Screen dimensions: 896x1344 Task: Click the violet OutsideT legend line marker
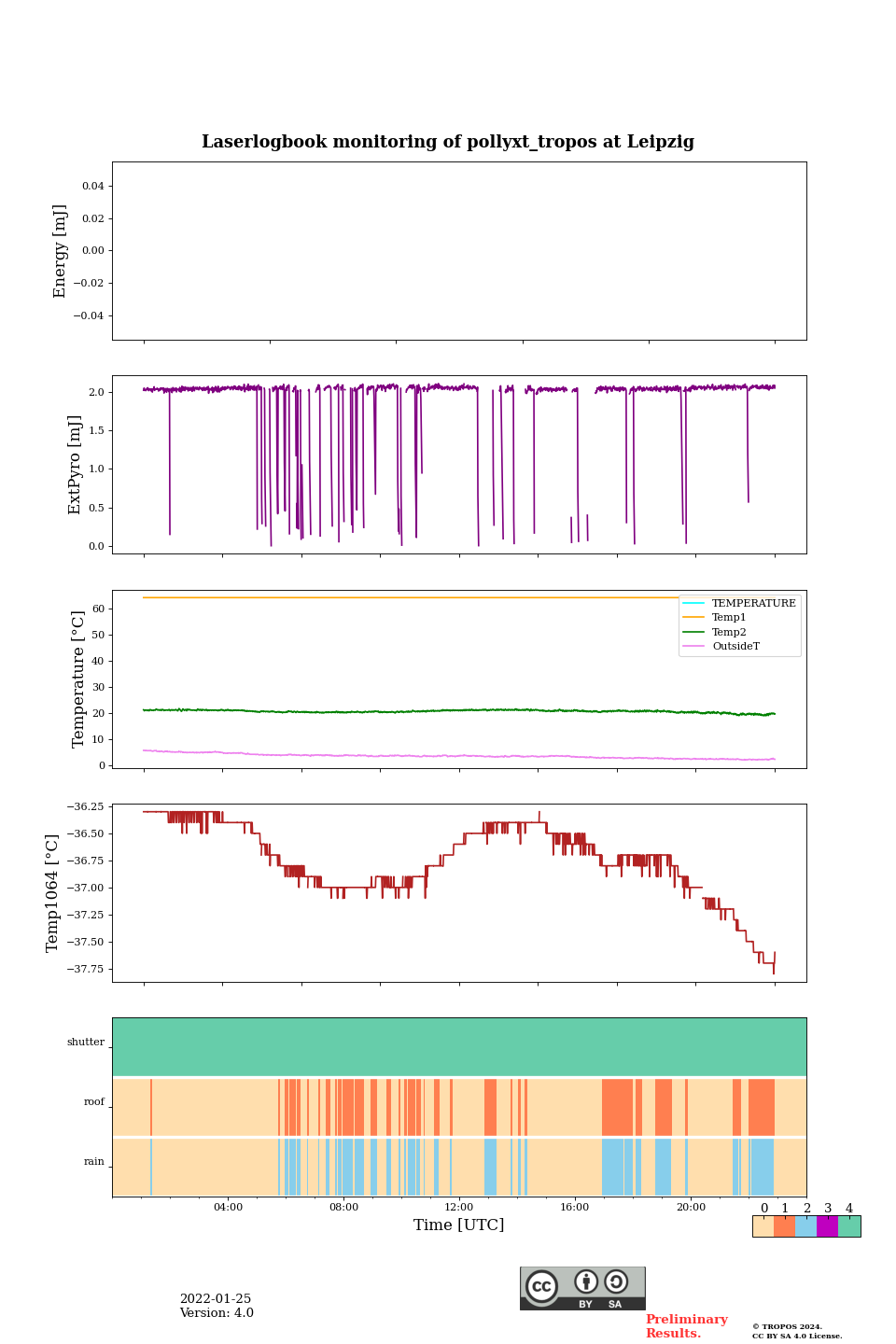click(x=693, y=646)
